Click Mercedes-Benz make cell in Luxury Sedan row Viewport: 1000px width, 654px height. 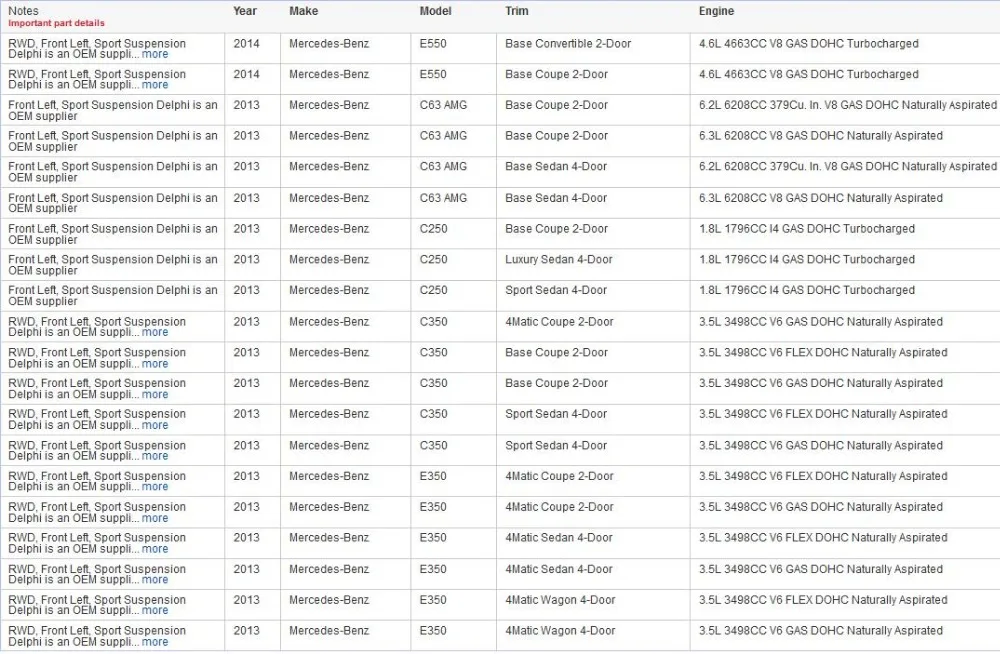click(x=329, y=259)
